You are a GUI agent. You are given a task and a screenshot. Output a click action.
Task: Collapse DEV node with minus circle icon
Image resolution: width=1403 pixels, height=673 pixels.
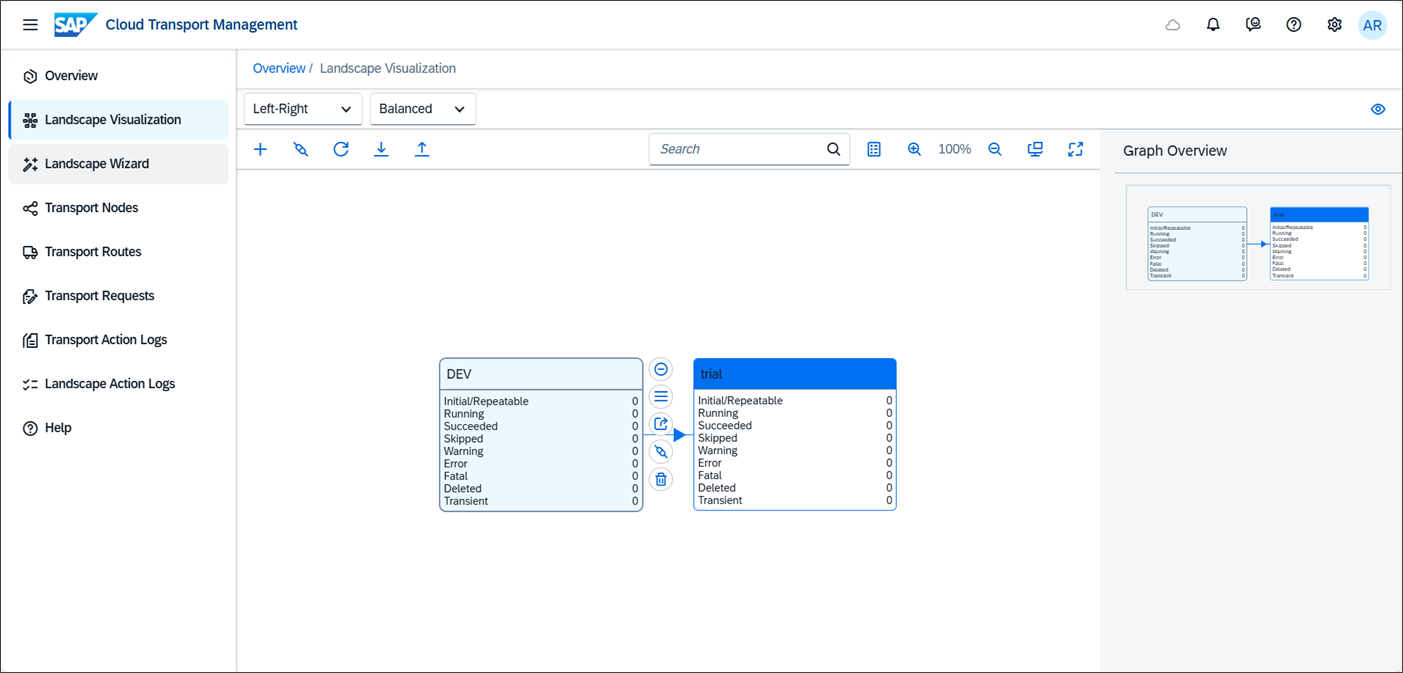point(661,369)
